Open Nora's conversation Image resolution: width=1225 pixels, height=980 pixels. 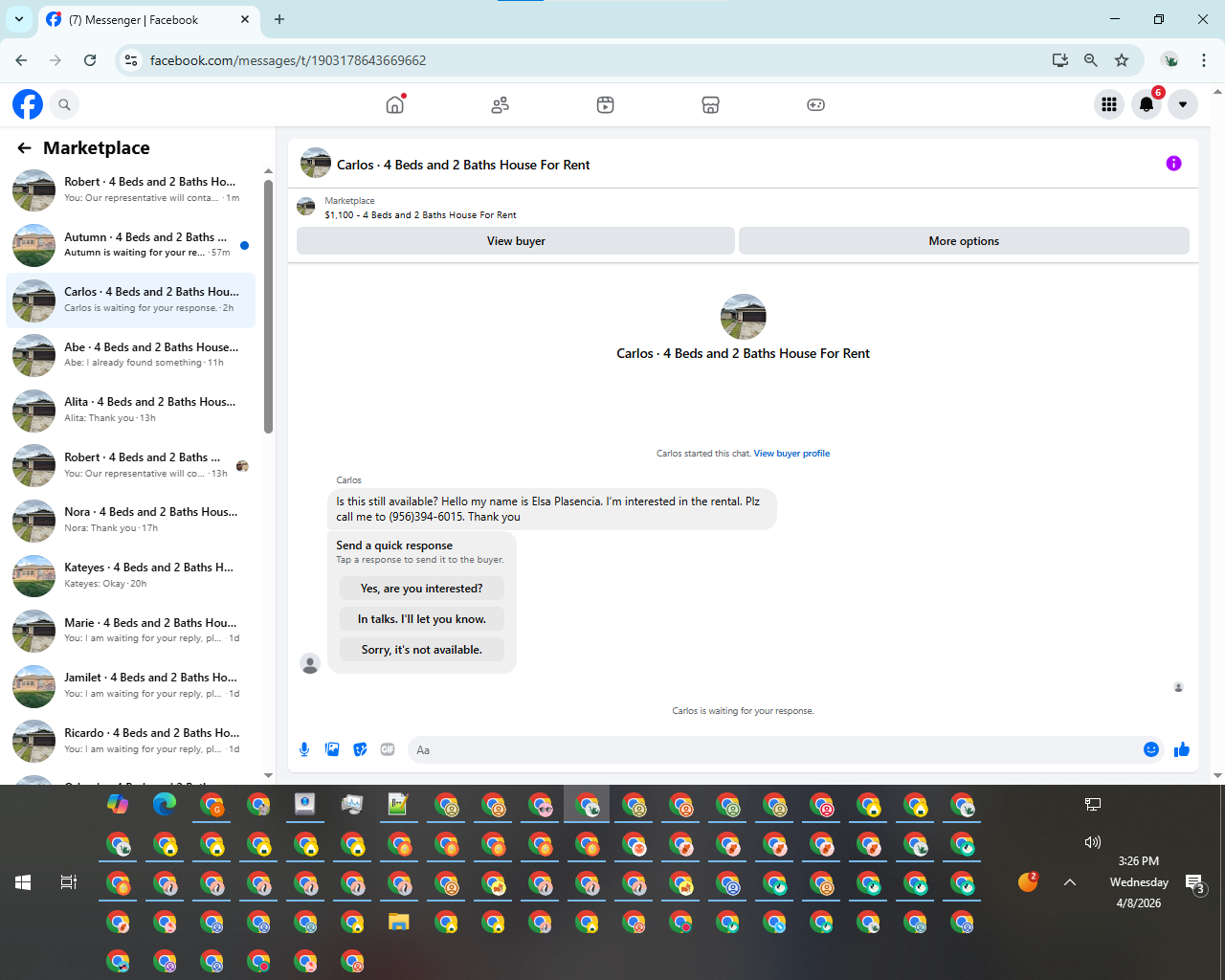coord(131,521)
